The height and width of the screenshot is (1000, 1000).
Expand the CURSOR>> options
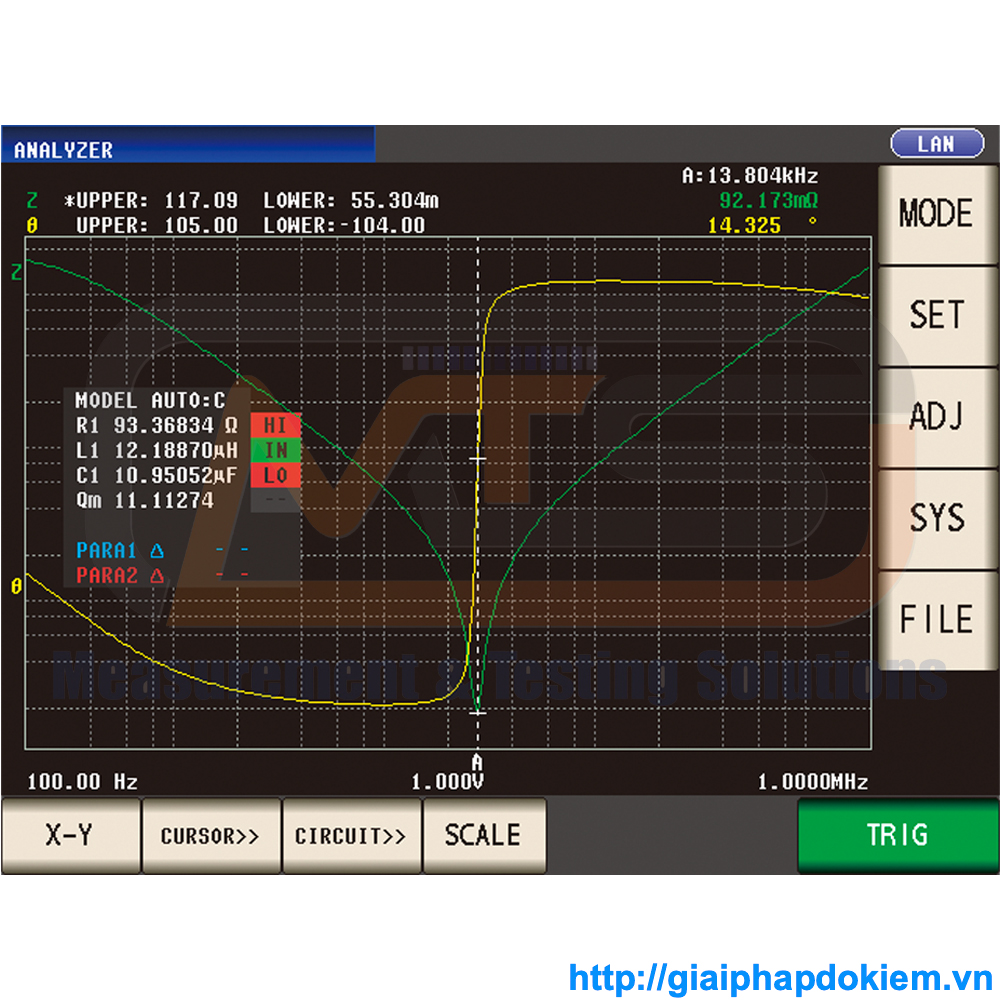(211, 836)
